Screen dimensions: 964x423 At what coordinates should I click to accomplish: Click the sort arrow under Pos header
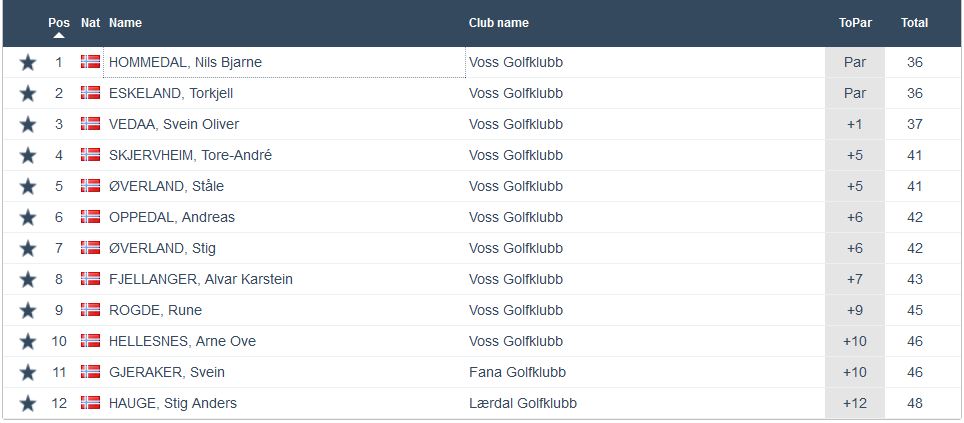pyautogui.click(x=59, y=35)
